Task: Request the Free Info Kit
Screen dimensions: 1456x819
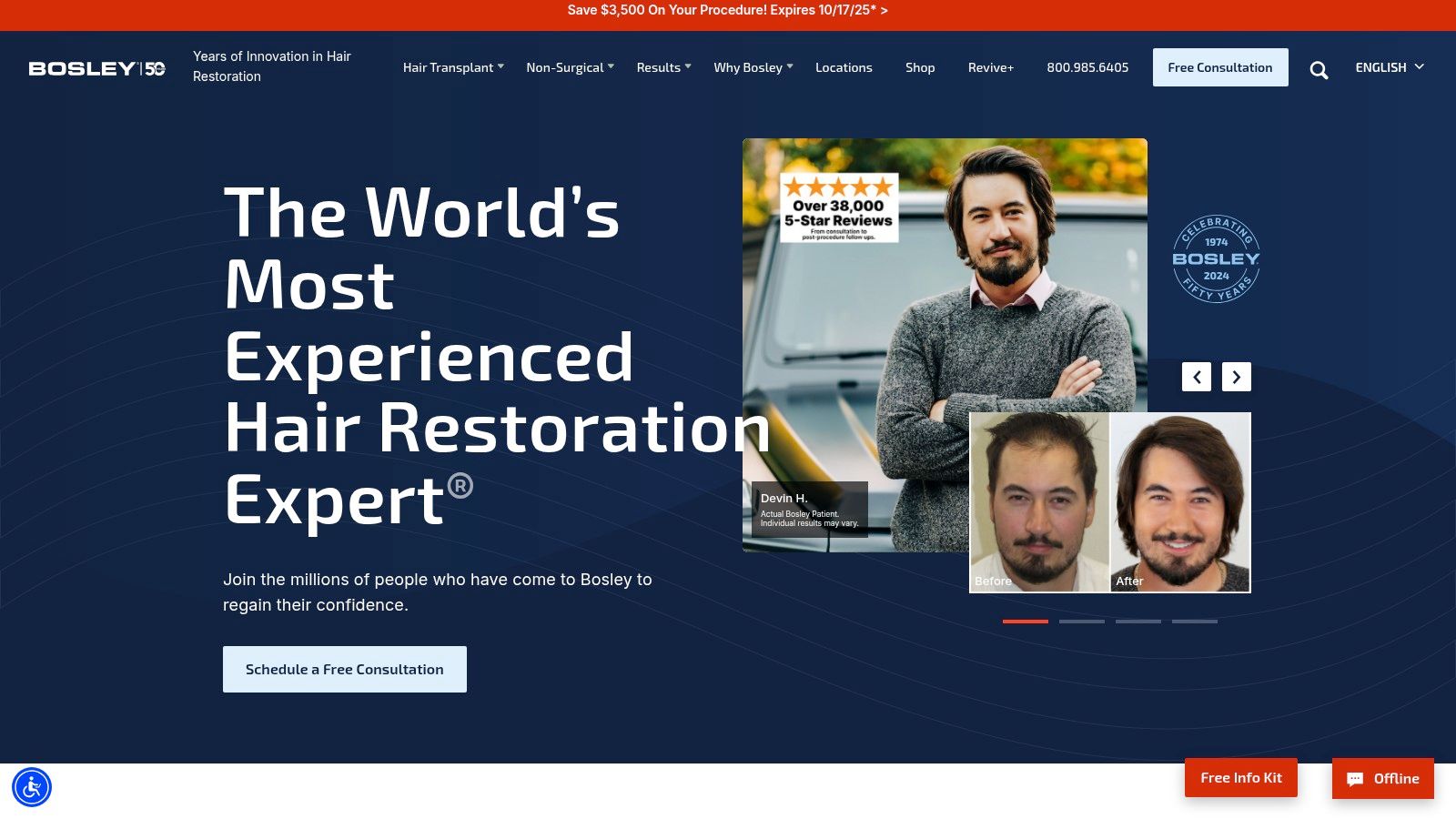Action: tap(1241, 778)
